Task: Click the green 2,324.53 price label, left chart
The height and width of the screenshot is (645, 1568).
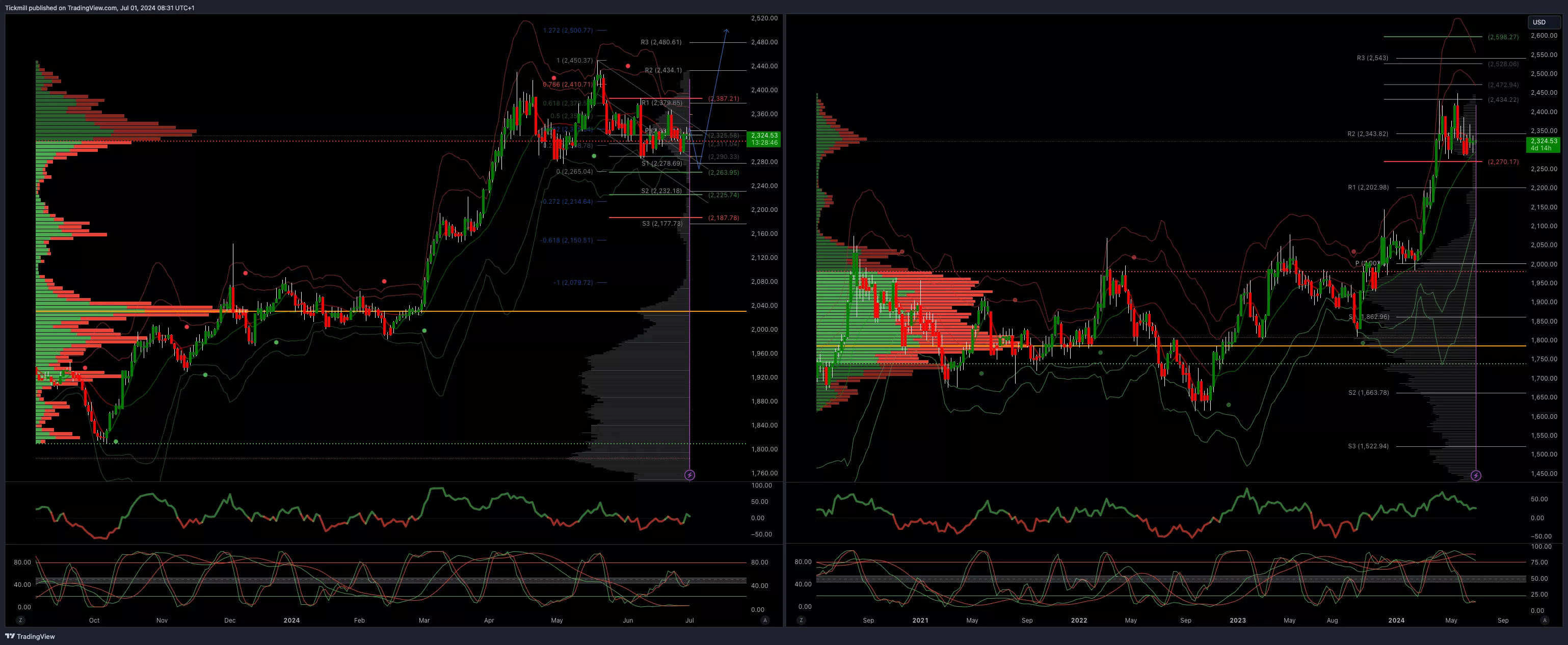Action: point(764,139)
